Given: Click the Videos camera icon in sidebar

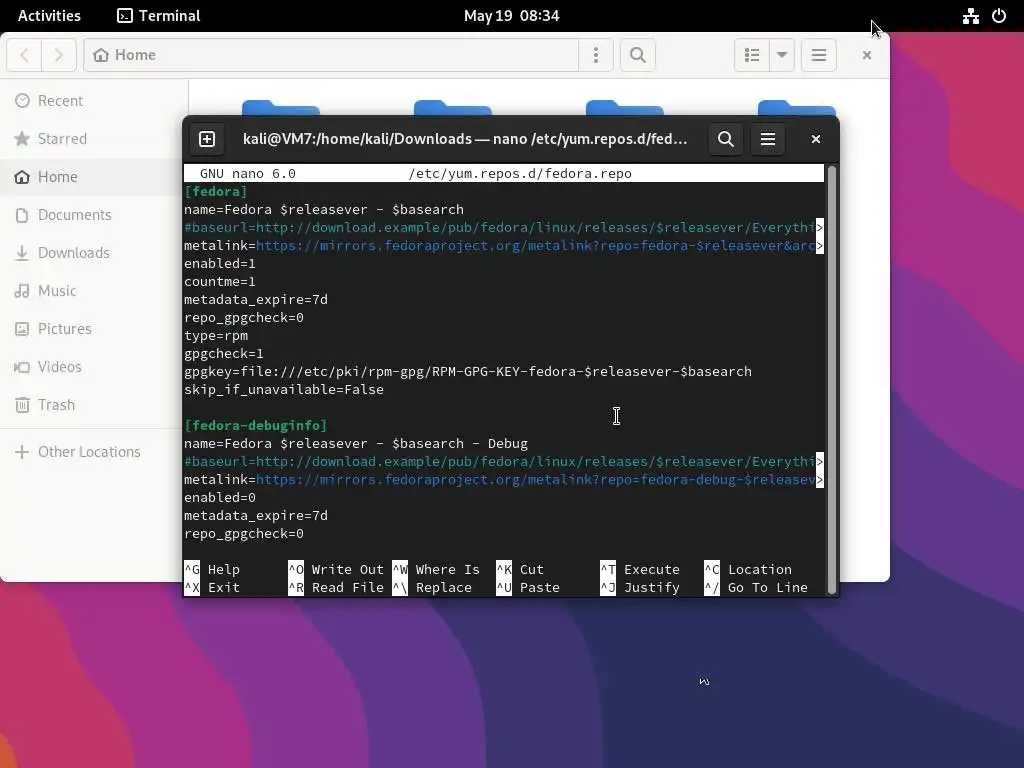Looking at the screenshot, I should click(x=22, y=366).
